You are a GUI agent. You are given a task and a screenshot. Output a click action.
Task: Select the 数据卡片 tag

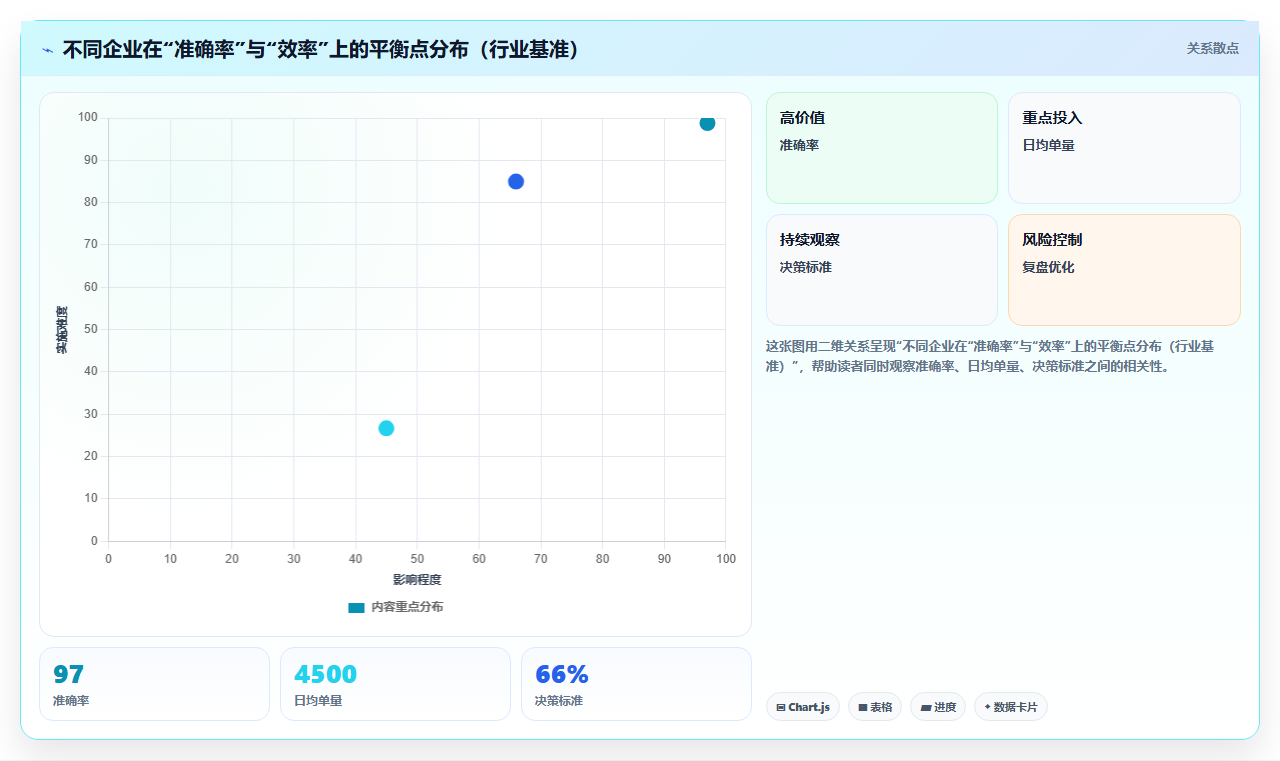[x=1011, y=707]
